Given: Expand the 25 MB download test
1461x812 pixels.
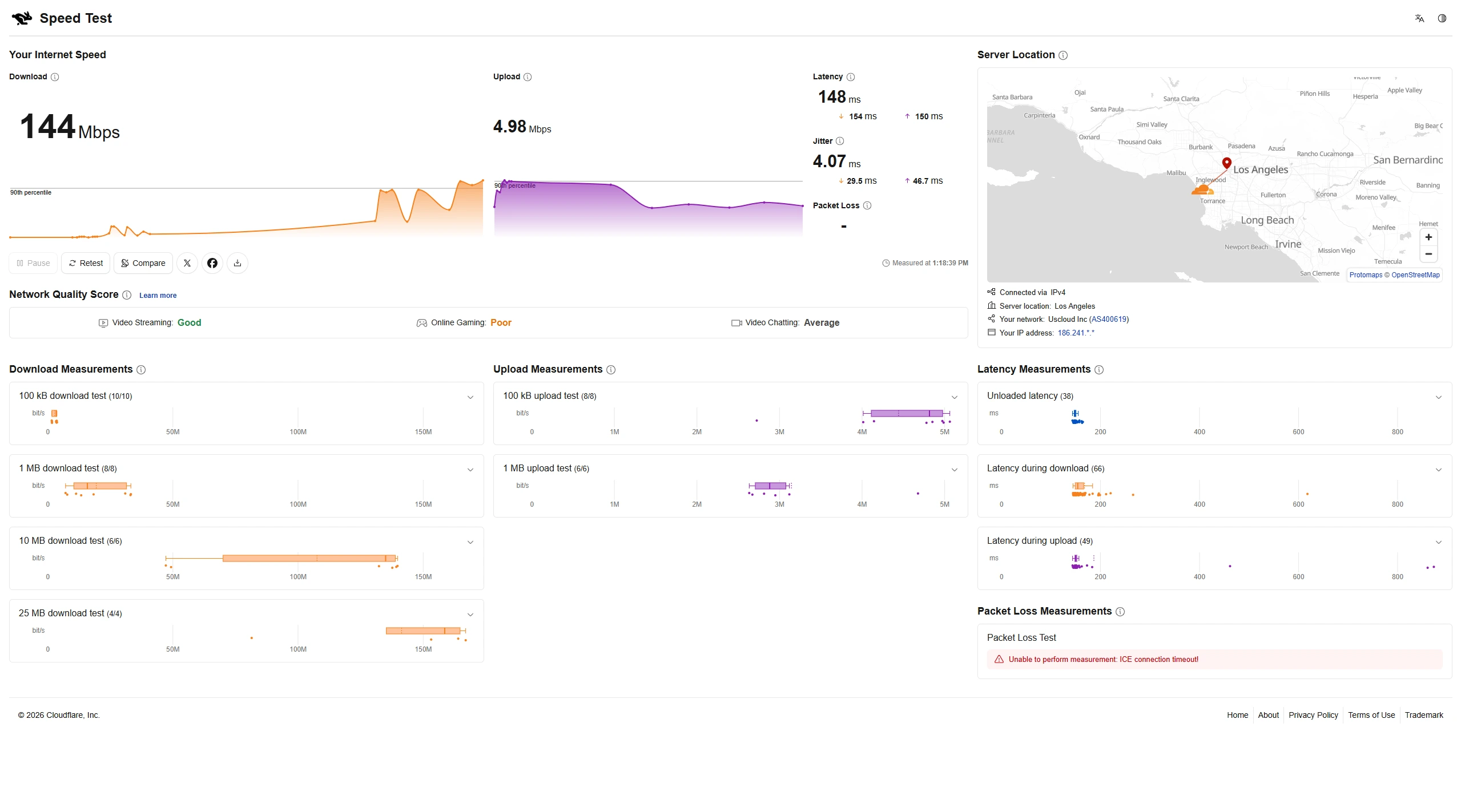Looking at the screenshot, I should point(470,615).
